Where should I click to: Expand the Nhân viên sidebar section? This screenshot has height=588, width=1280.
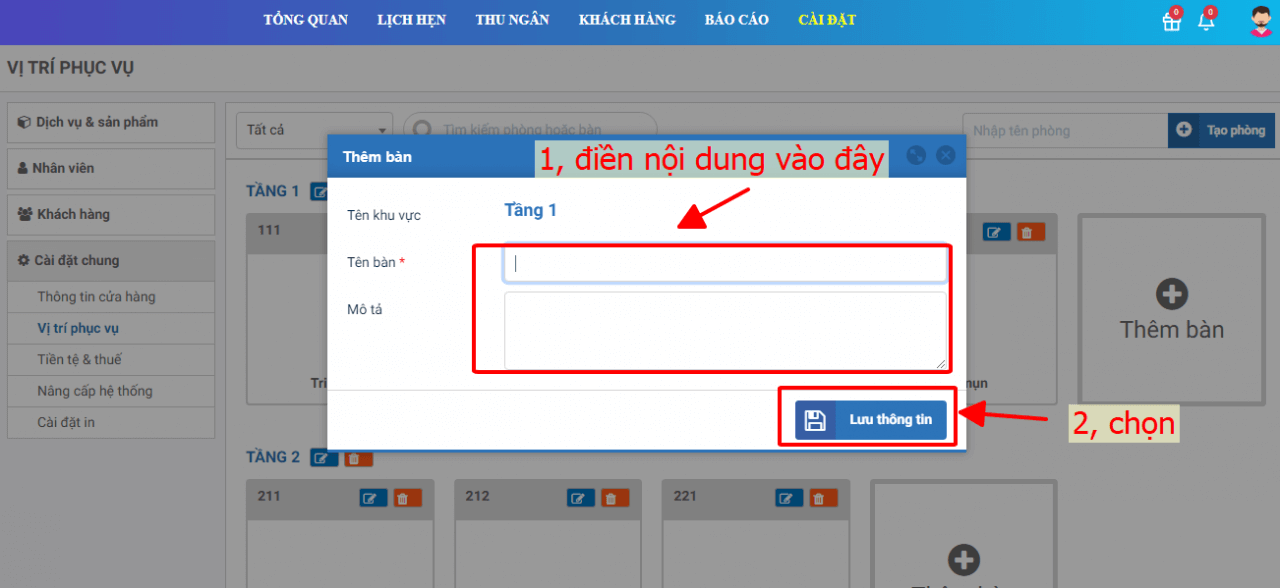click(111, 168)
